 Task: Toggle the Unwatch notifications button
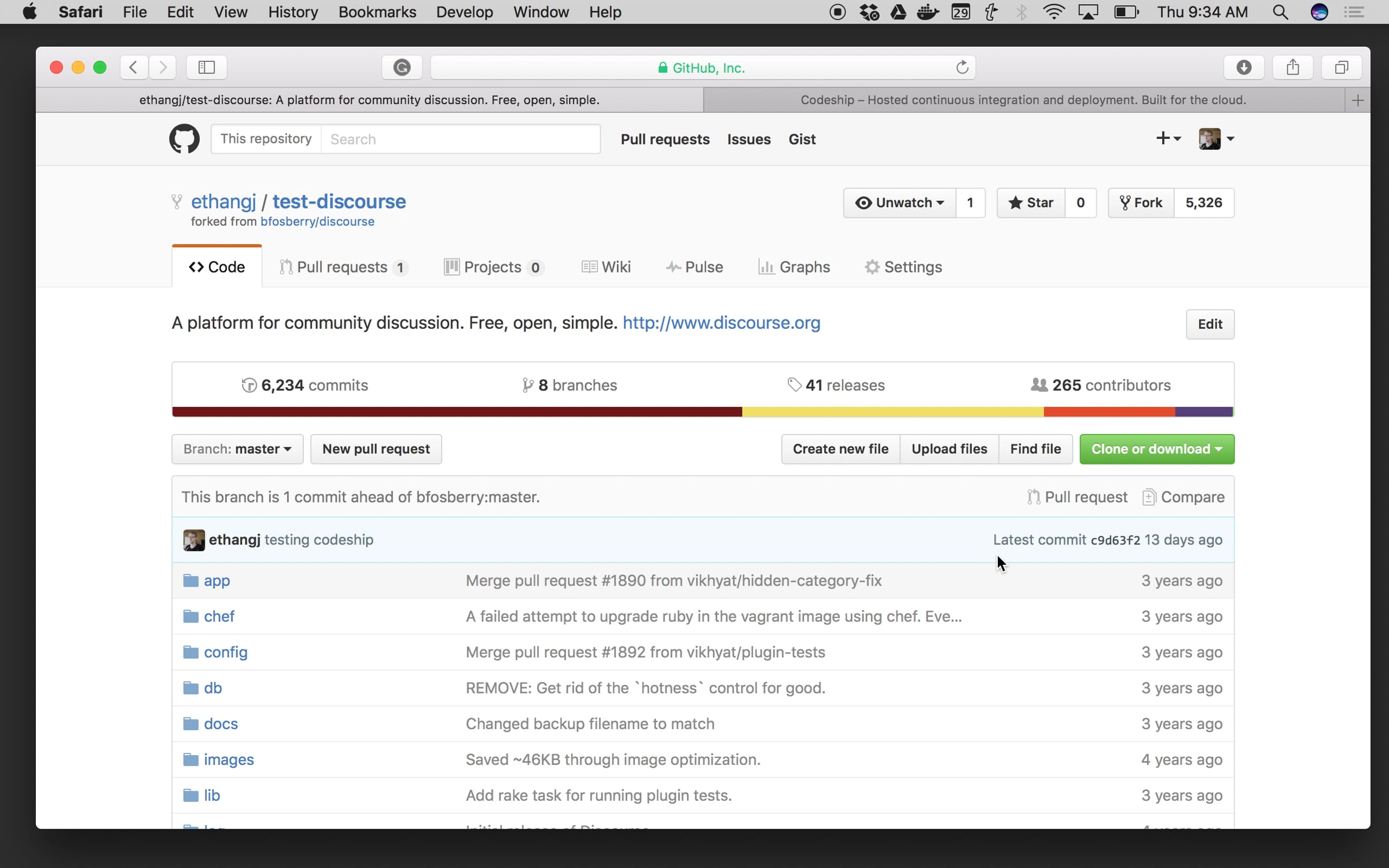[900, 203]
